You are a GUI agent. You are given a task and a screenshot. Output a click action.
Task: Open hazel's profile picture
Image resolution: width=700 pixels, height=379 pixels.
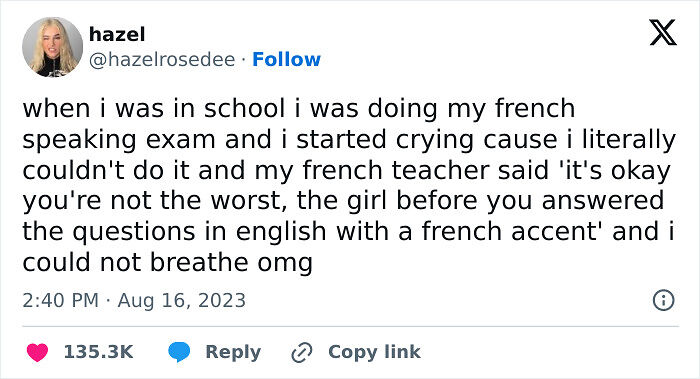[x=53, y=47]
